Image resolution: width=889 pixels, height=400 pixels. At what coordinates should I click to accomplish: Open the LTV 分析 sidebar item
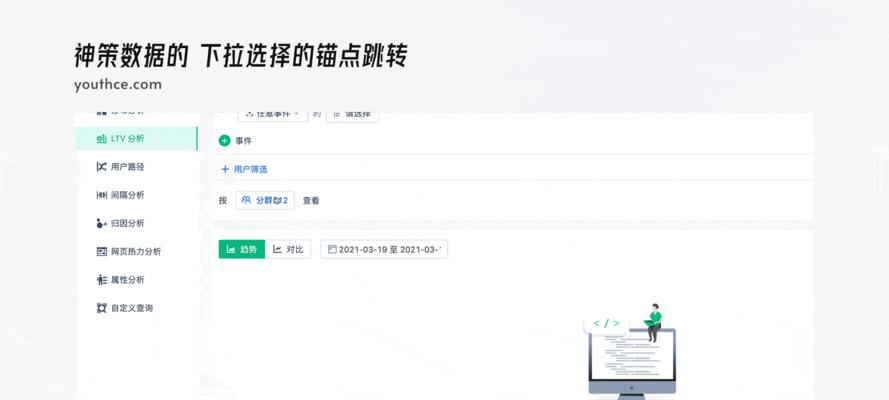click(137, 139)
